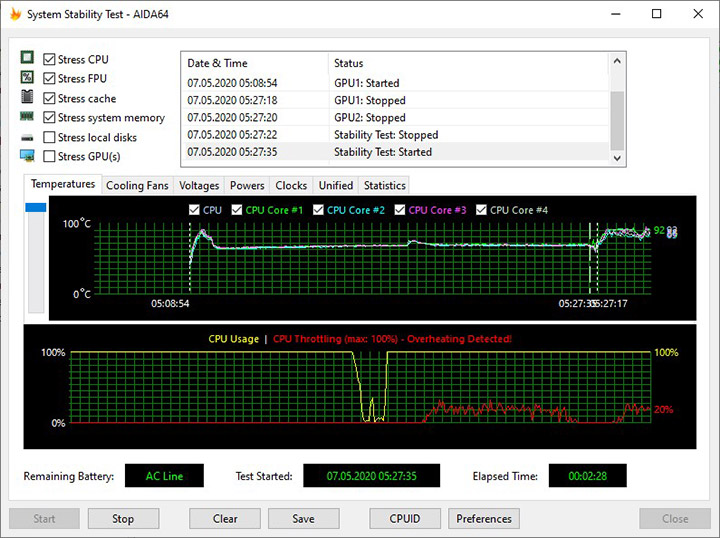The image size is (720, 538).
Task: Click the Test Started 07.05.2020 05:27:35 value
Action: (371, 476)
